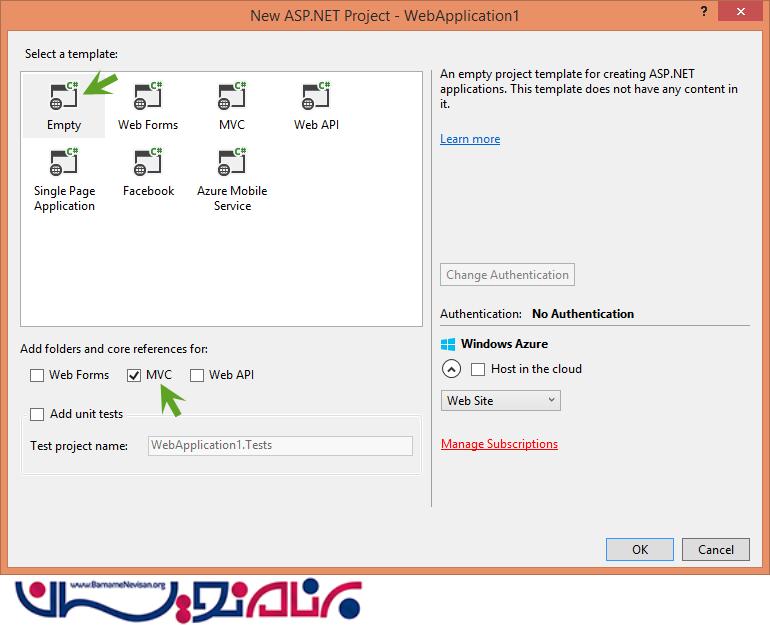Click the Change Authentication button

coord(507,275)
